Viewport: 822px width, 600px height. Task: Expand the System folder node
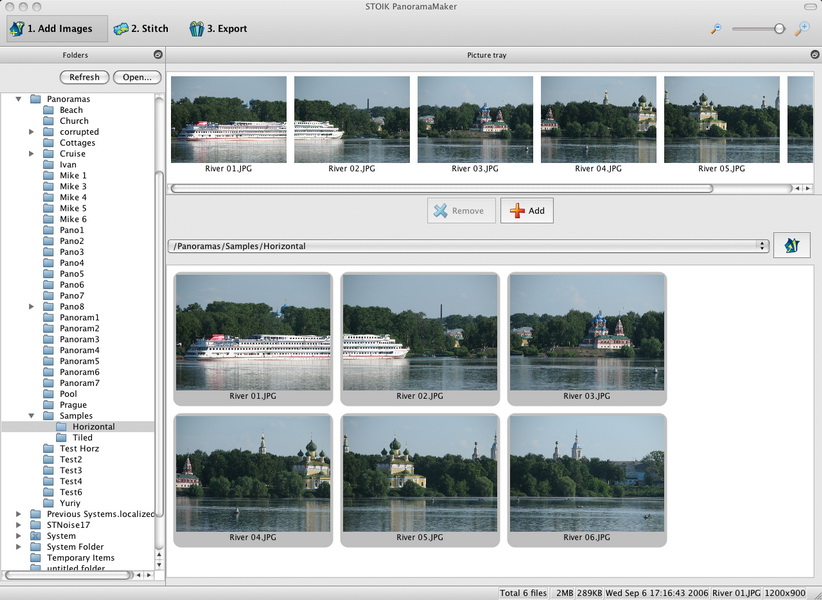(x=19, y=536)
